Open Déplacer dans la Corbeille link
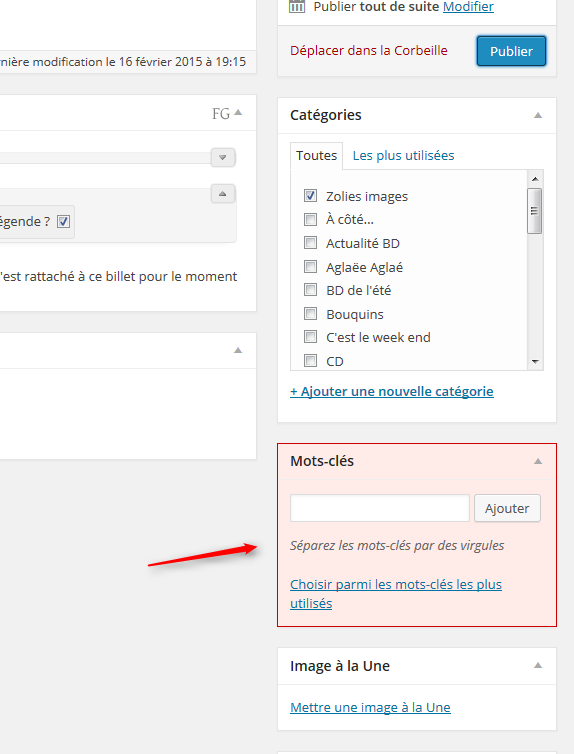Viewport: 574px width, 754px height. pos(369,50)
